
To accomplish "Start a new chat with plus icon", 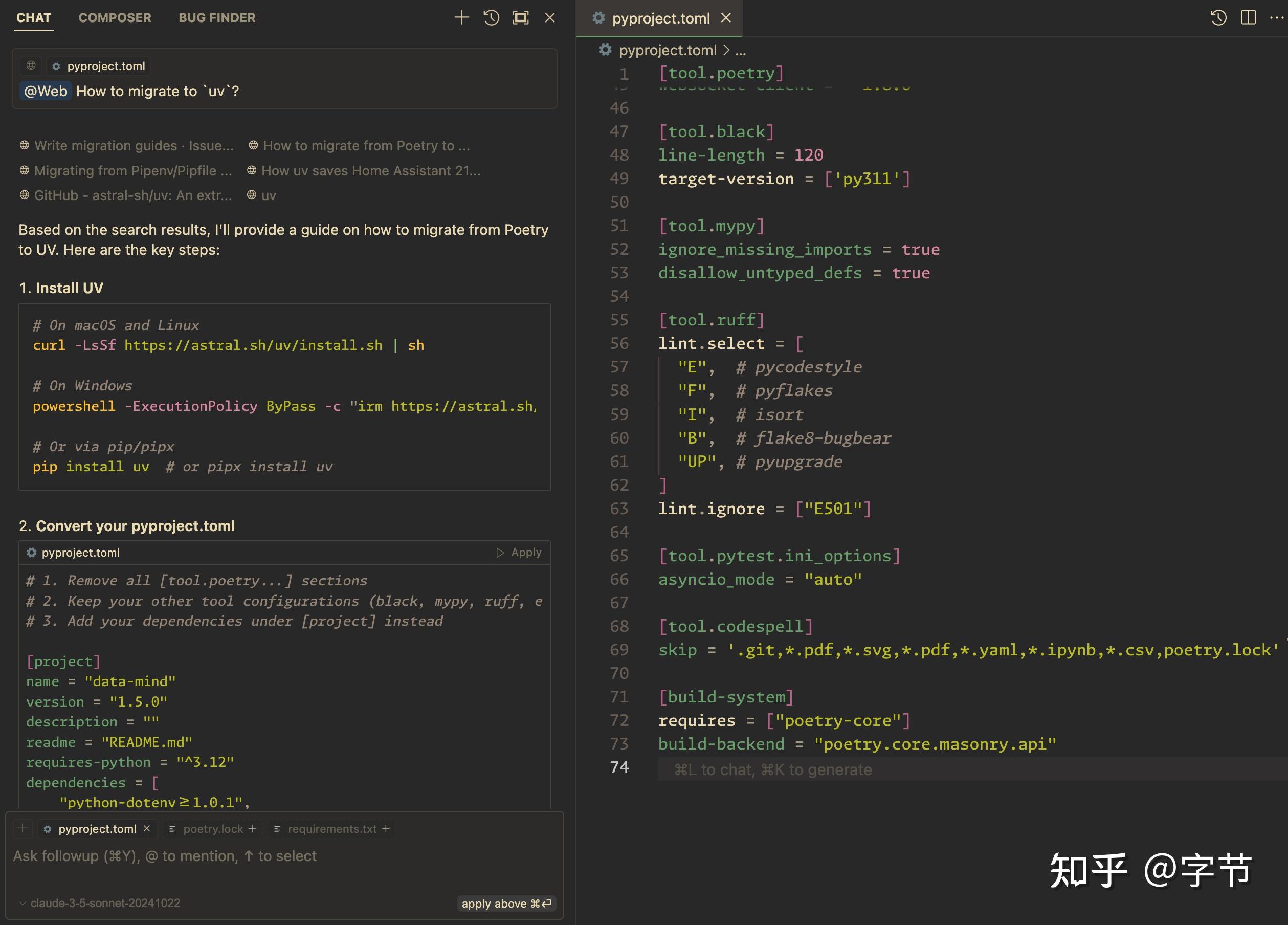I will pyautogui.click(x=461, y=17).
